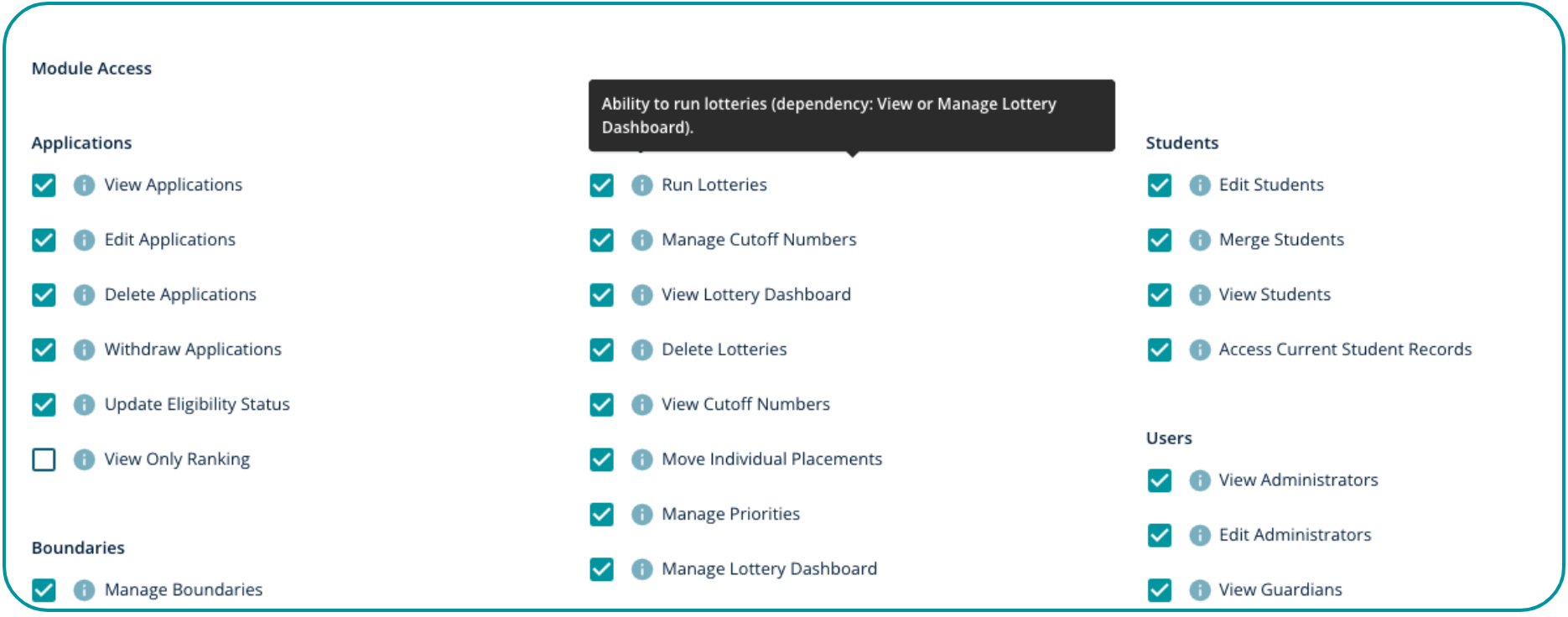This screenshot has height=617, width=1568.
Task: Uncheck the Run Lotteries permission
Action: pyautogui.click(x=601, y=185)
